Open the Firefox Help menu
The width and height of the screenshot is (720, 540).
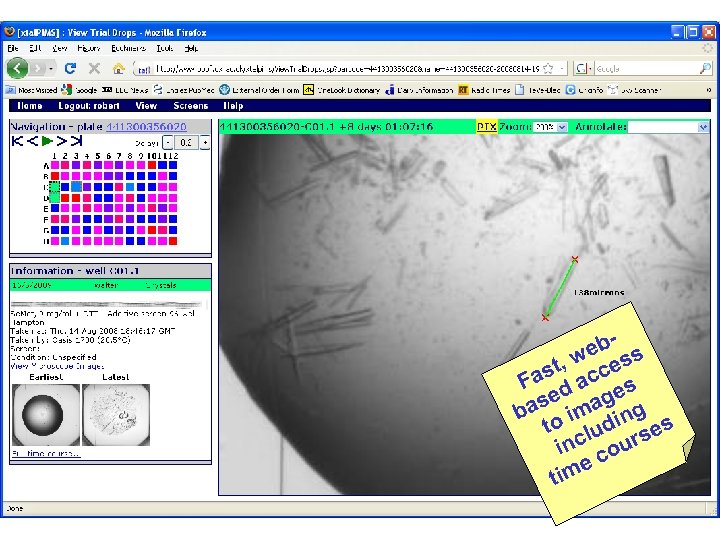(x=191, y=48)
